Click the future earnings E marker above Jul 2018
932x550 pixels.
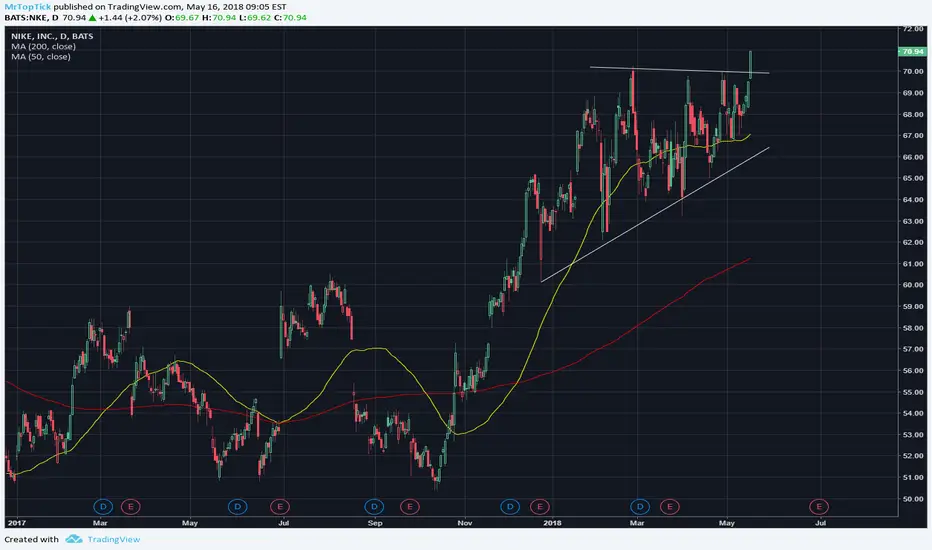(x=818, y=507)
